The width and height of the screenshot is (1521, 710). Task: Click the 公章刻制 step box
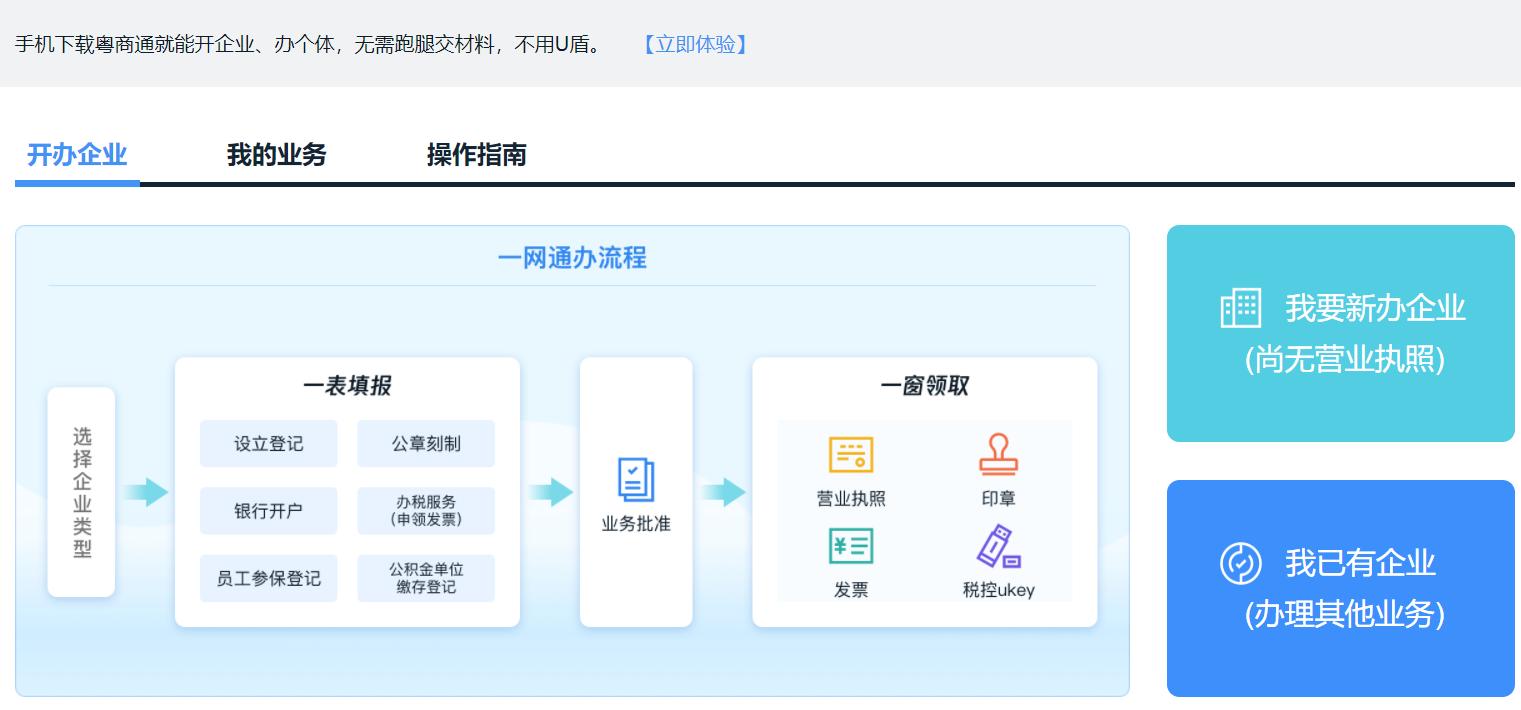pyautogui.click(x=426, y=443)
